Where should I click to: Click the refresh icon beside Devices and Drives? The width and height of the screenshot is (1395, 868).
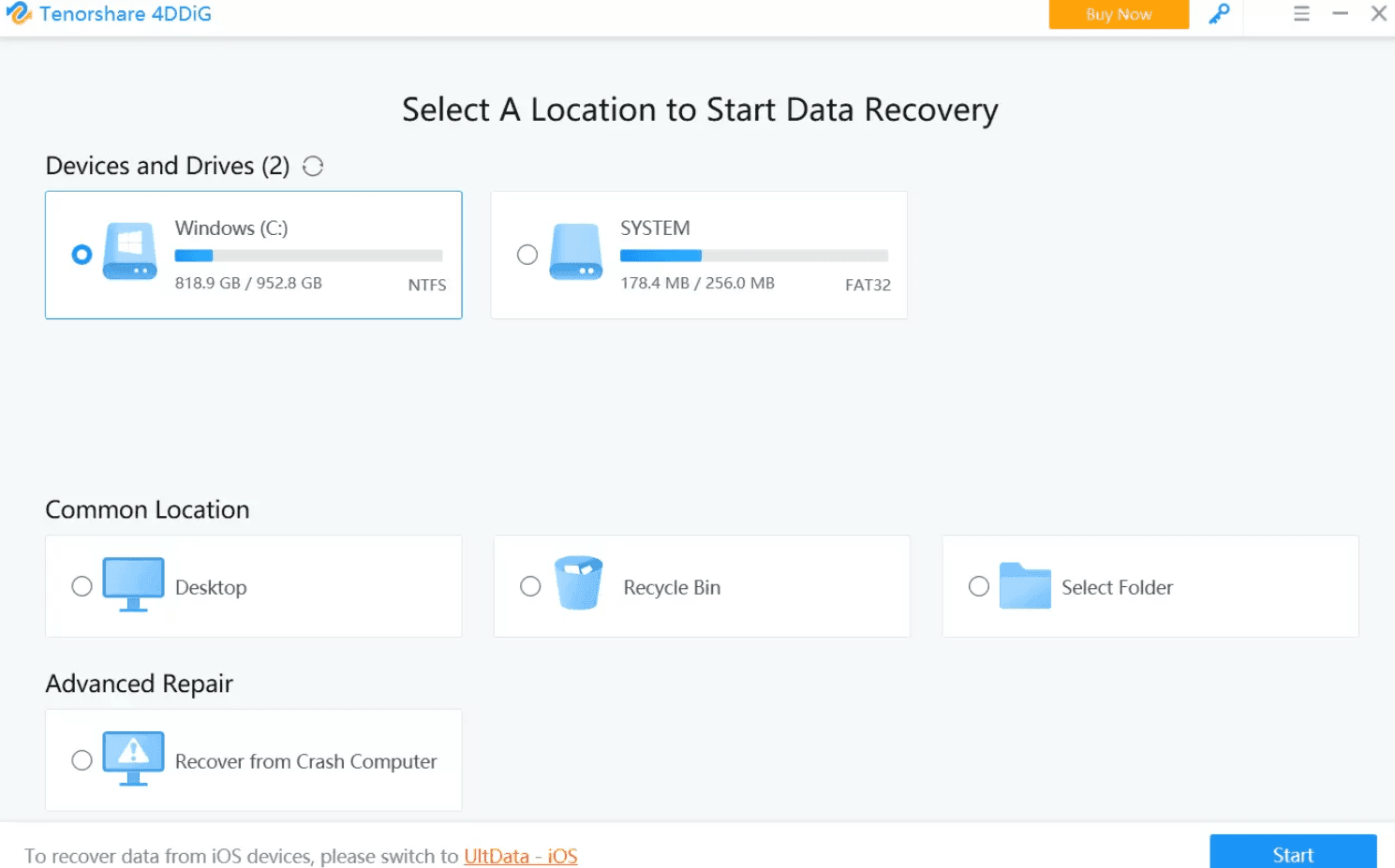[313, 167]
